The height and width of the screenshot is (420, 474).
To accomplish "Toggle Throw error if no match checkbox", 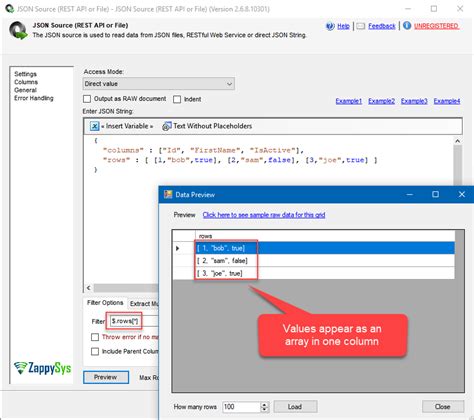I will [x=95, y=337].
